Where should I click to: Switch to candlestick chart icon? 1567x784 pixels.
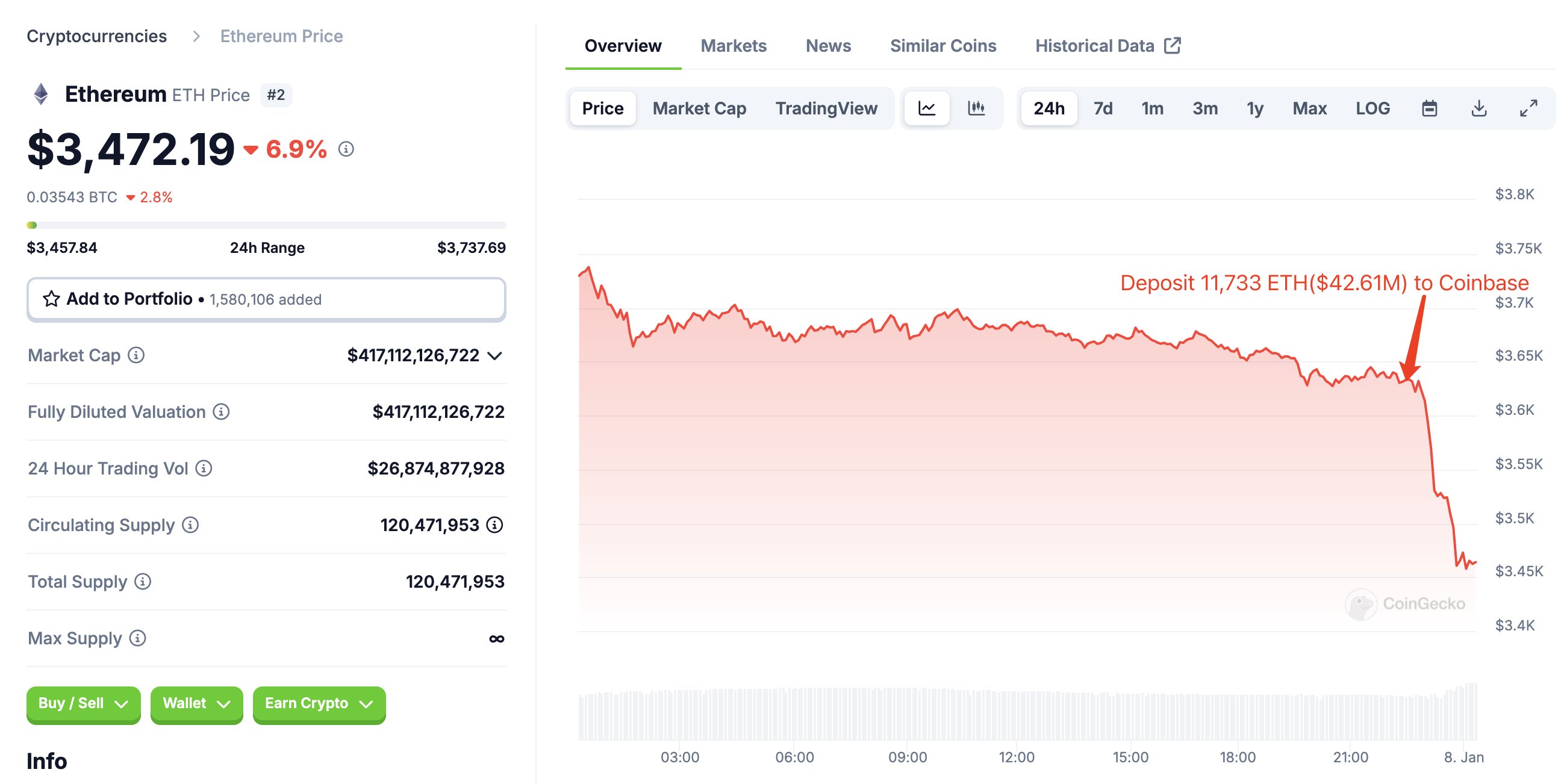976,108
